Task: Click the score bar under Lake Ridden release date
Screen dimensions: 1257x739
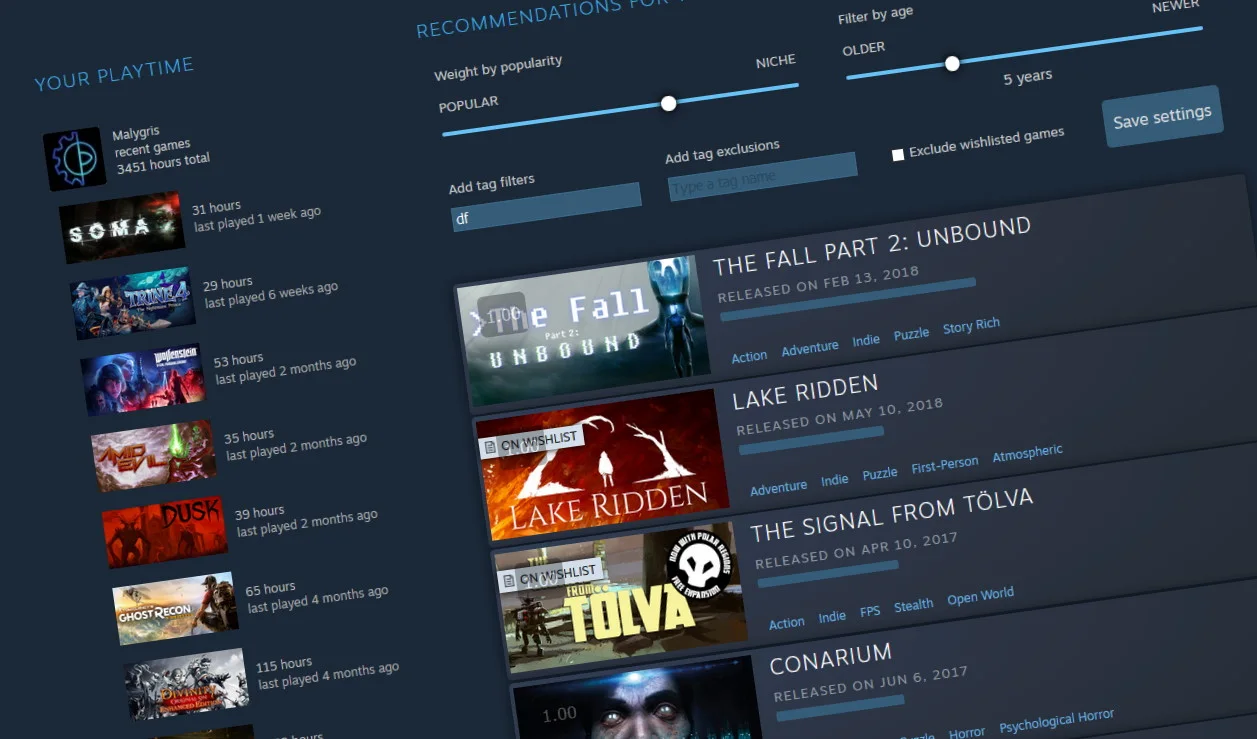Action: pyautogui.click(x=811, y=441)
